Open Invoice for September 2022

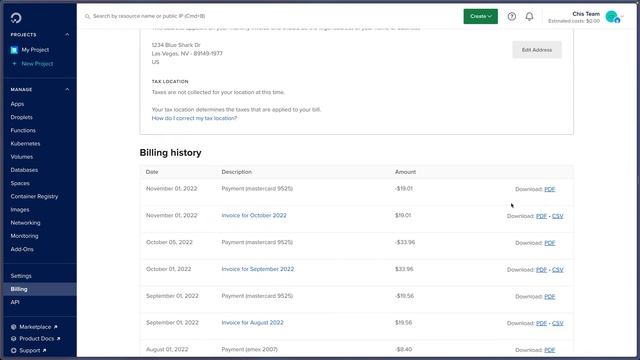[258, 269]
